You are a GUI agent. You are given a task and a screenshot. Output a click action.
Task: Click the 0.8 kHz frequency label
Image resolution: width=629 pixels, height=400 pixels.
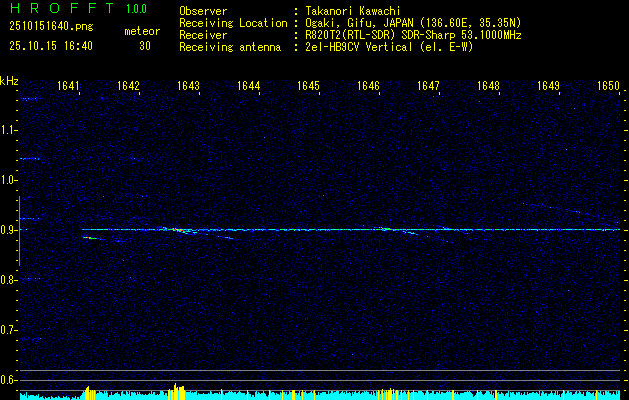point(8,280)
